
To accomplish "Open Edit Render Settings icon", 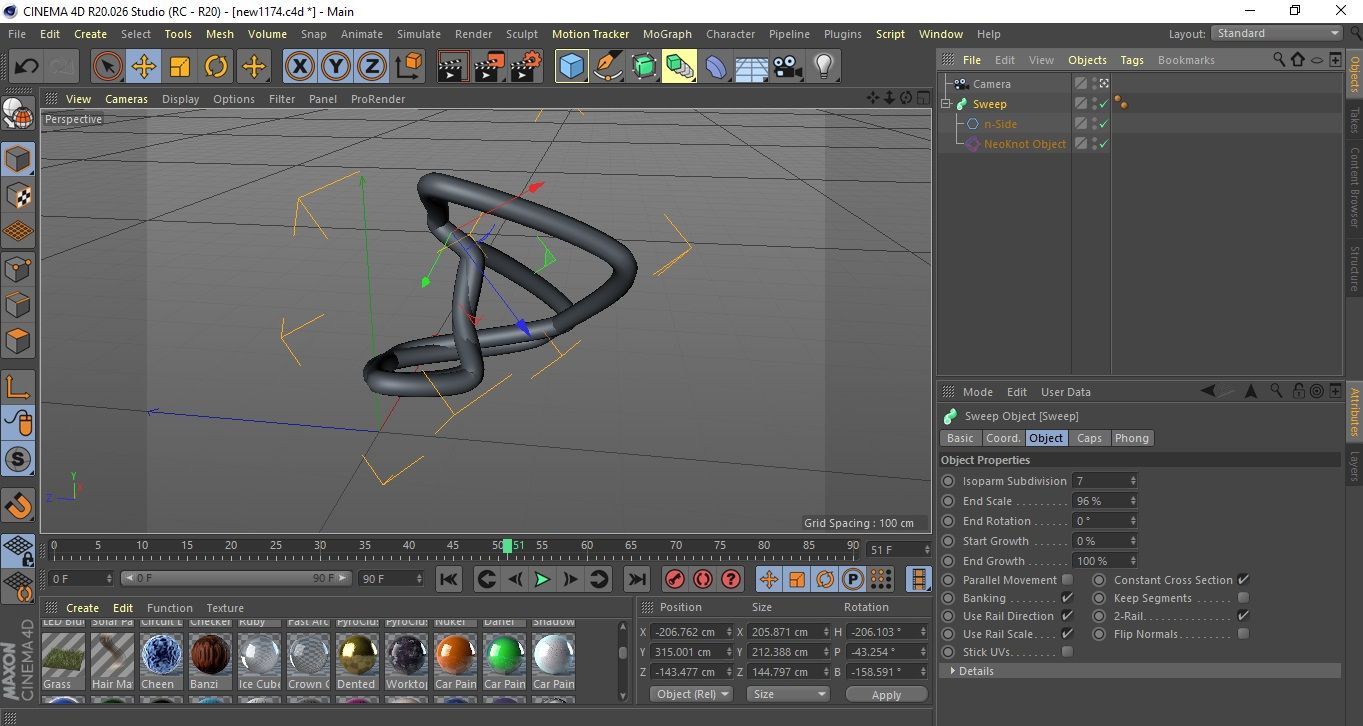I will 526,67.
